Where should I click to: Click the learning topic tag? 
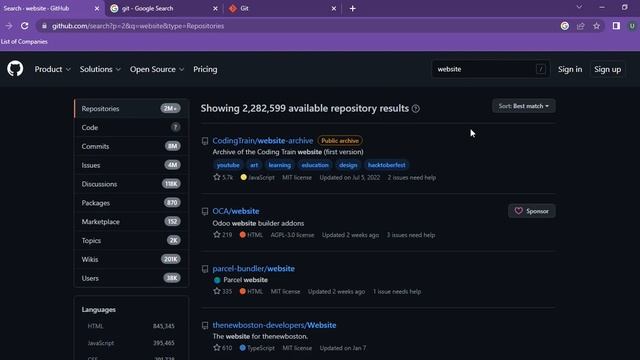(x=280, y=165)
